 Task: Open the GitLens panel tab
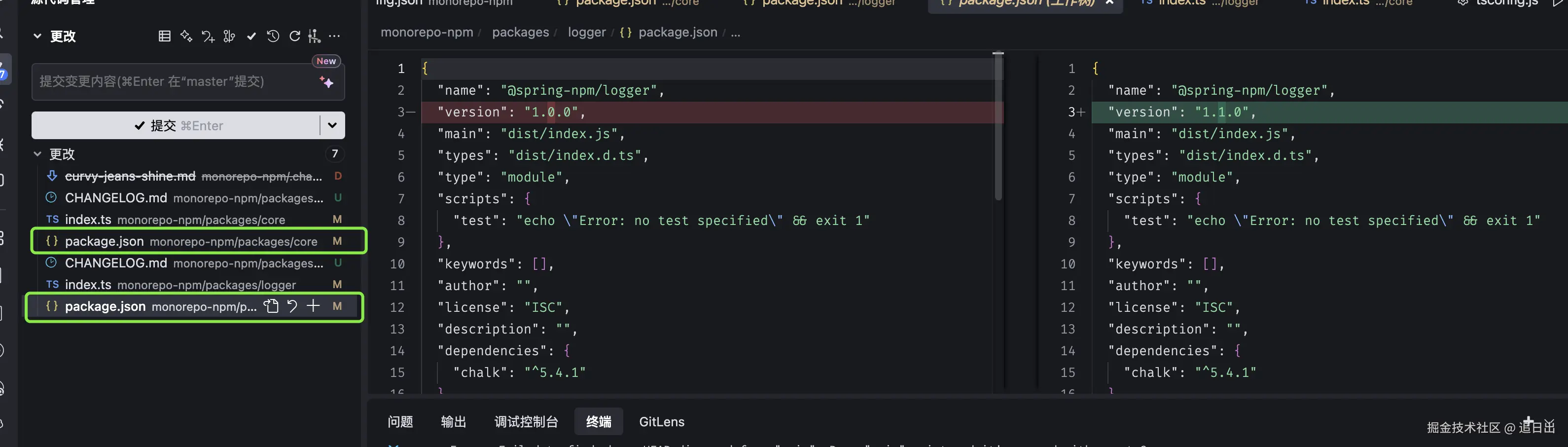(x=662, y=421)
